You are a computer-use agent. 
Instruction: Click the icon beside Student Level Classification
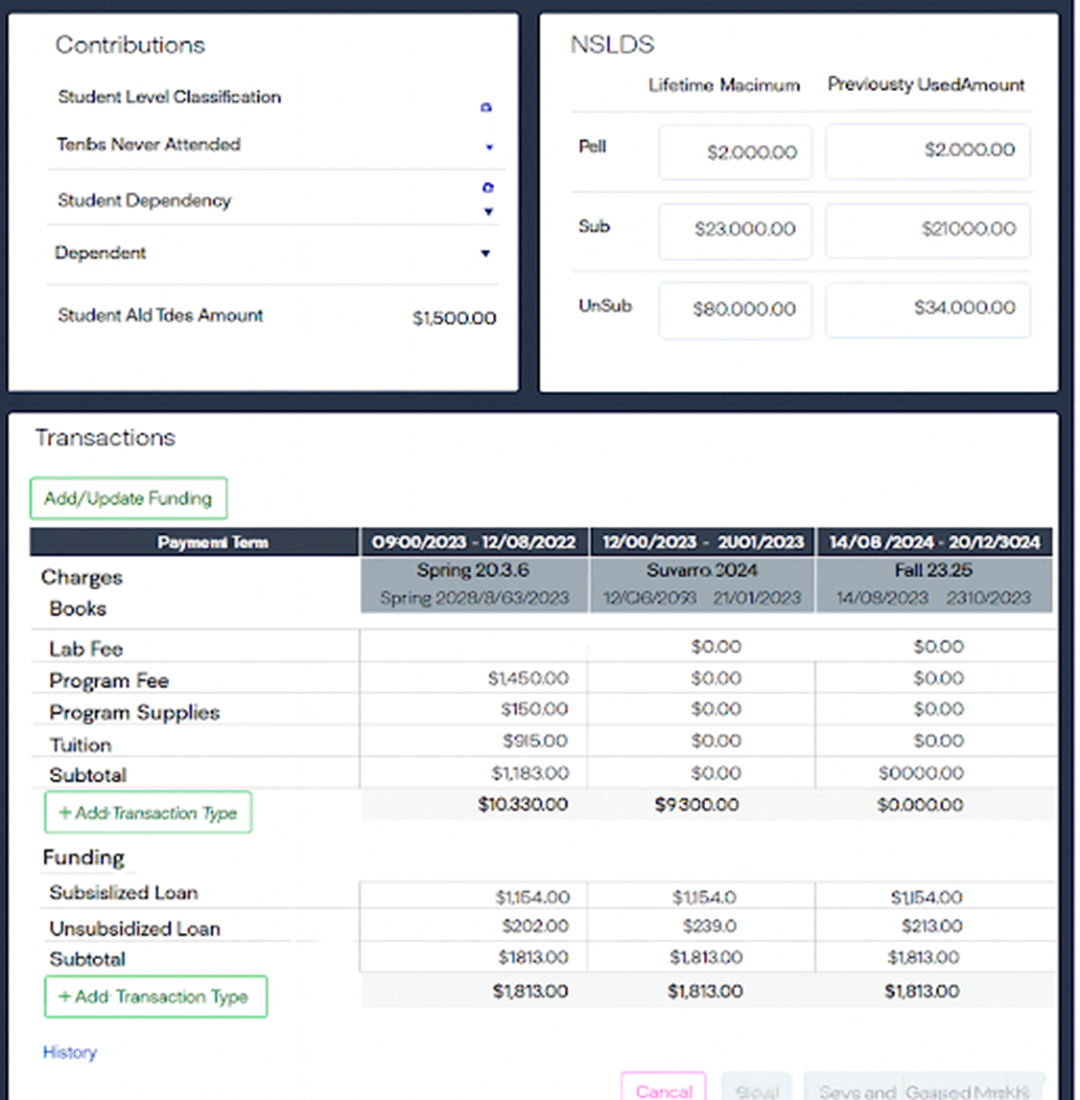pyautogui.click(x=486, y=107)
